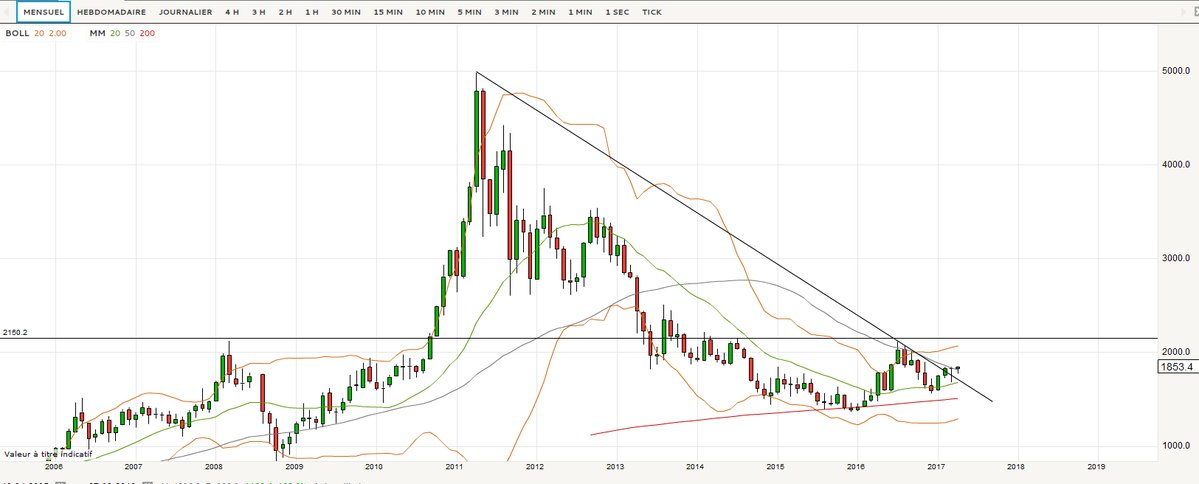Image resolution: width=1199 pixels, height=484 pixels.
Task: Click the 2015 date axis label
Action: click(775, 466)
